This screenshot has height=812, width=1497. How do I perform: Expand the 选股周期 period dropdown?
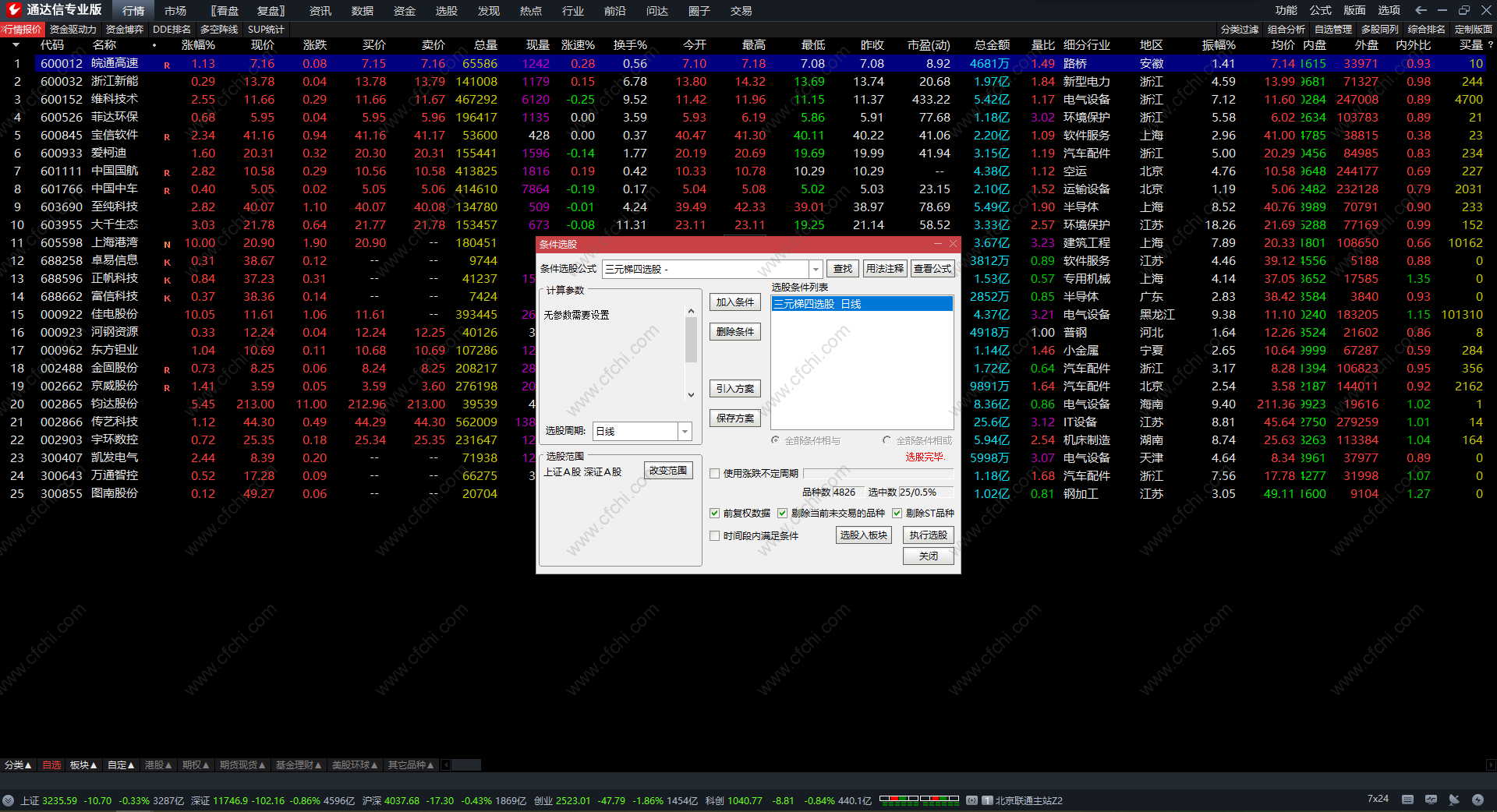(x=685, y=431)
